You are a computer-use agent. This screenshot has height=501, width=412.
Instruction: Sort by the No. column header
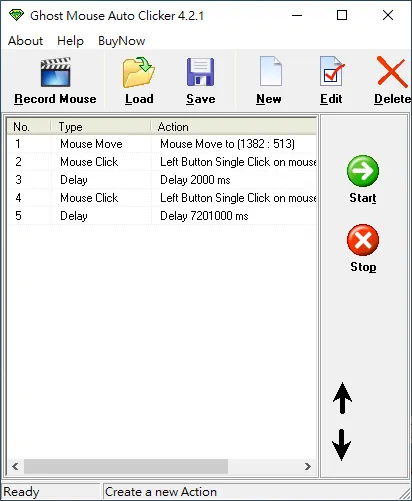point(29,127)
